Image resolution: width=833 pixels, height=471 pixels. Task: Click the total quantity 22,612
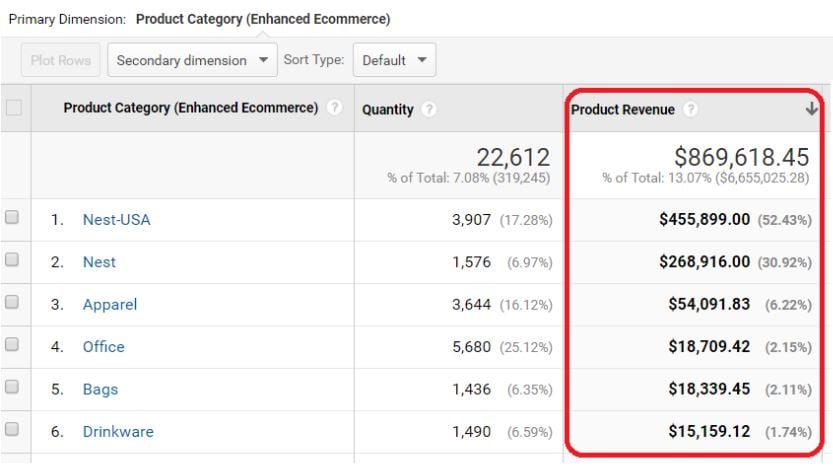[x=513, y=157]
